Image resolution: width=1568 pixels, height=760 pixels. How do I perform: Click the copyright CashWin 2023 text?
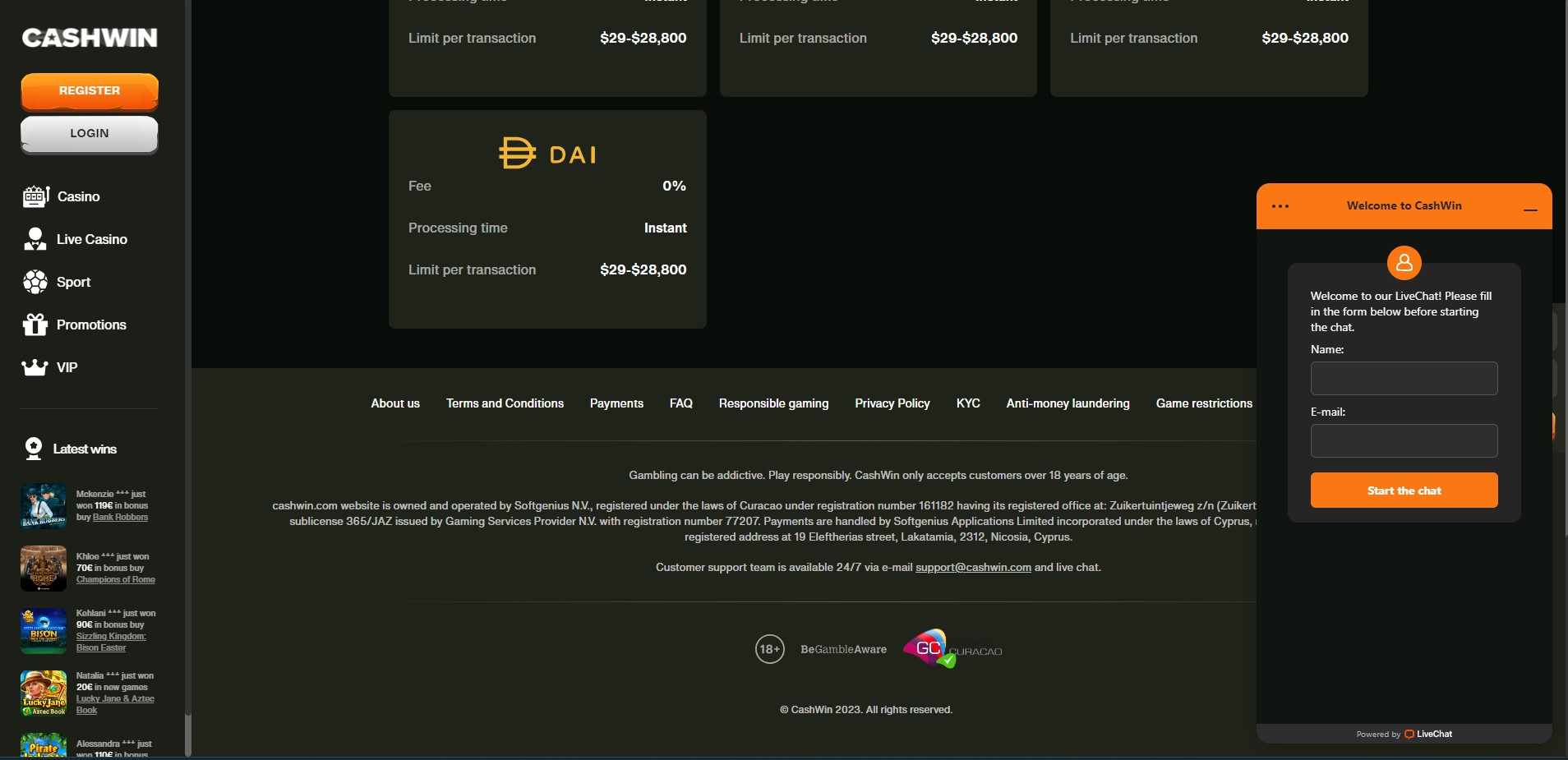[x=866, y=710]
